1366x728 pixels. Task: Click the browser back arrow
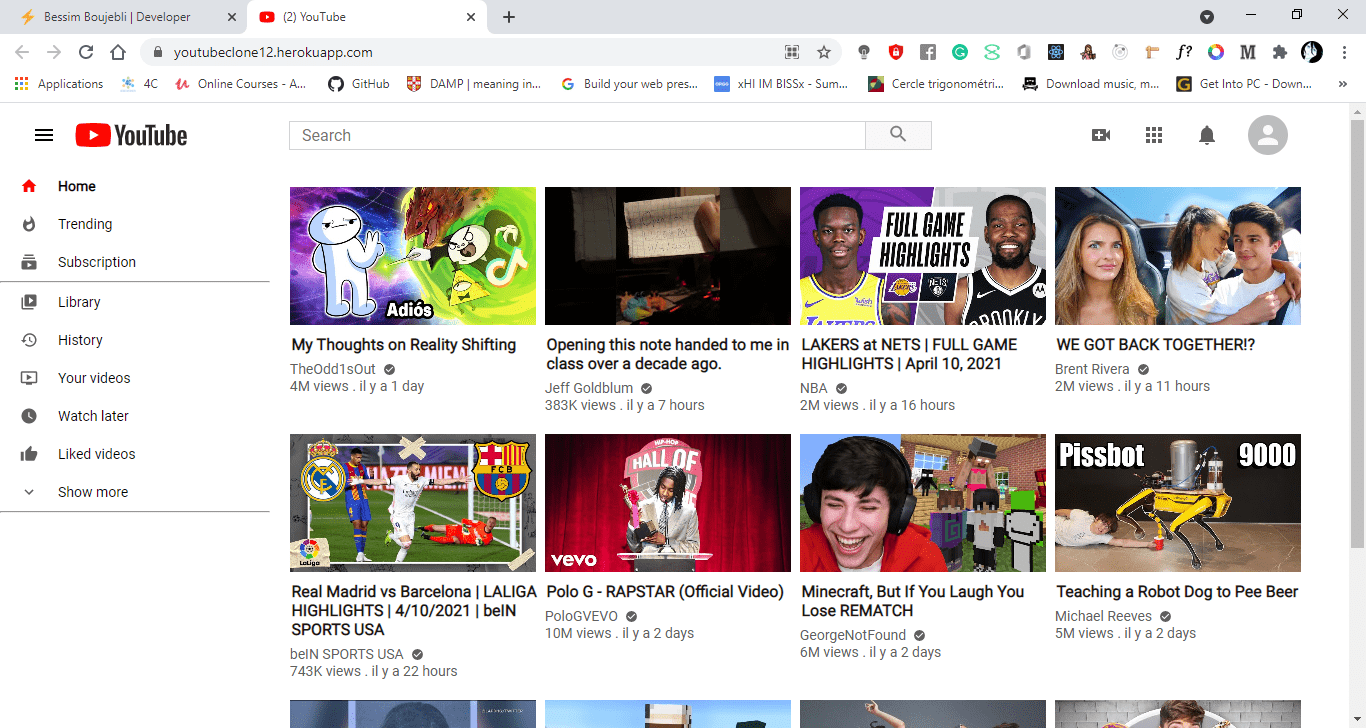tap(22, 52)
